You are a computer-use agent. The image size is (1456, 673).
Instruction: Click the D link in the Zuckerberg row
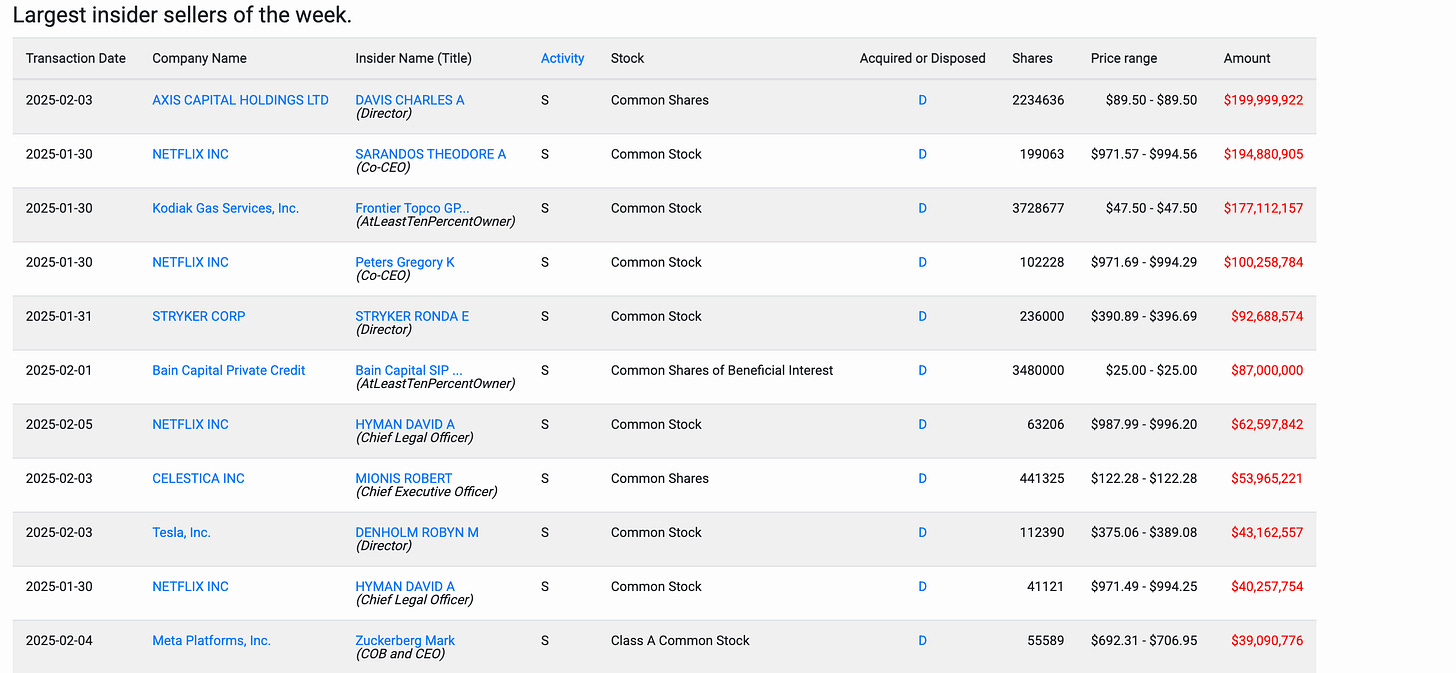pos(922,640)
